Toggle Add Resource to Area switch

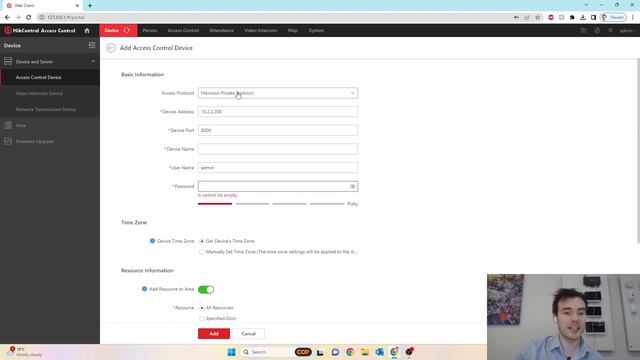tap(206, 289)
